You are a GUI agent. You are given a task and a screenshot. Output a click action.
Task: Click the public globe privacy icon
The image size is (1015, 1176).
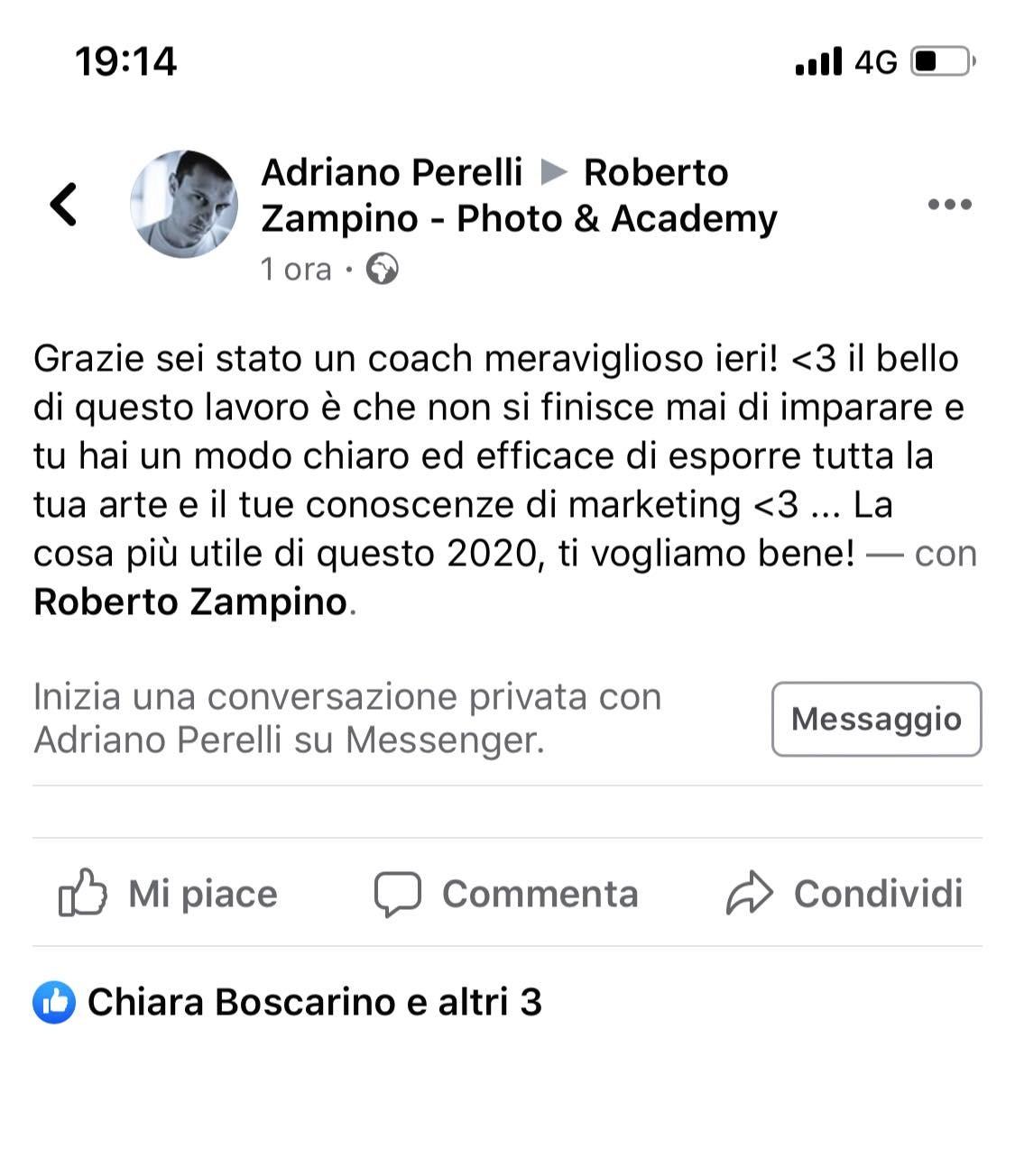(x=382, y=269)
